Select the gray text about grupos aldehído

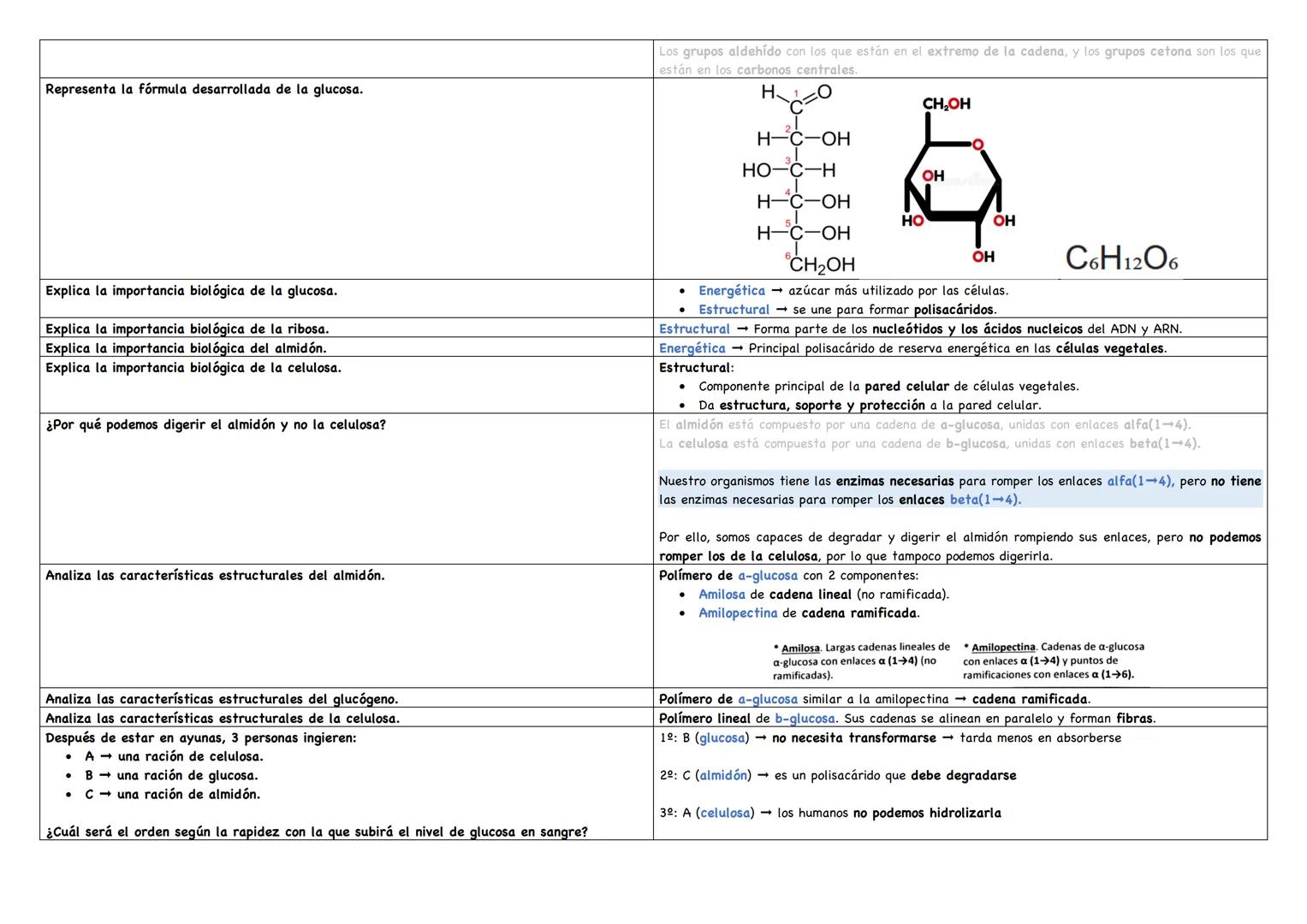pyautogui.click(x=959, y=60)
